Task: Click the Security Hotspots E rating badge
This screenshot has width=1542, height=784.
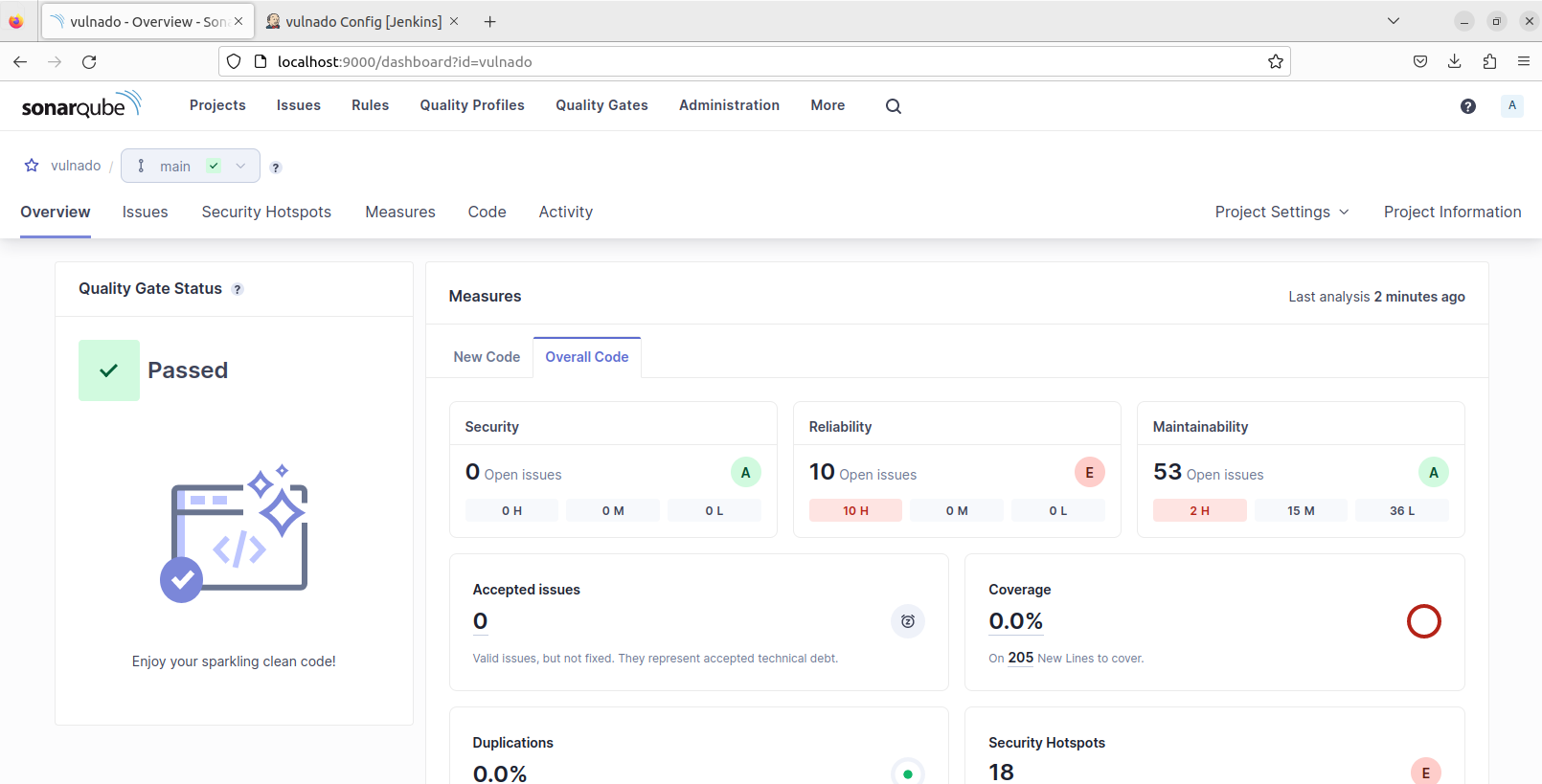Action: pyautogui.click(x=1426, y=773)
